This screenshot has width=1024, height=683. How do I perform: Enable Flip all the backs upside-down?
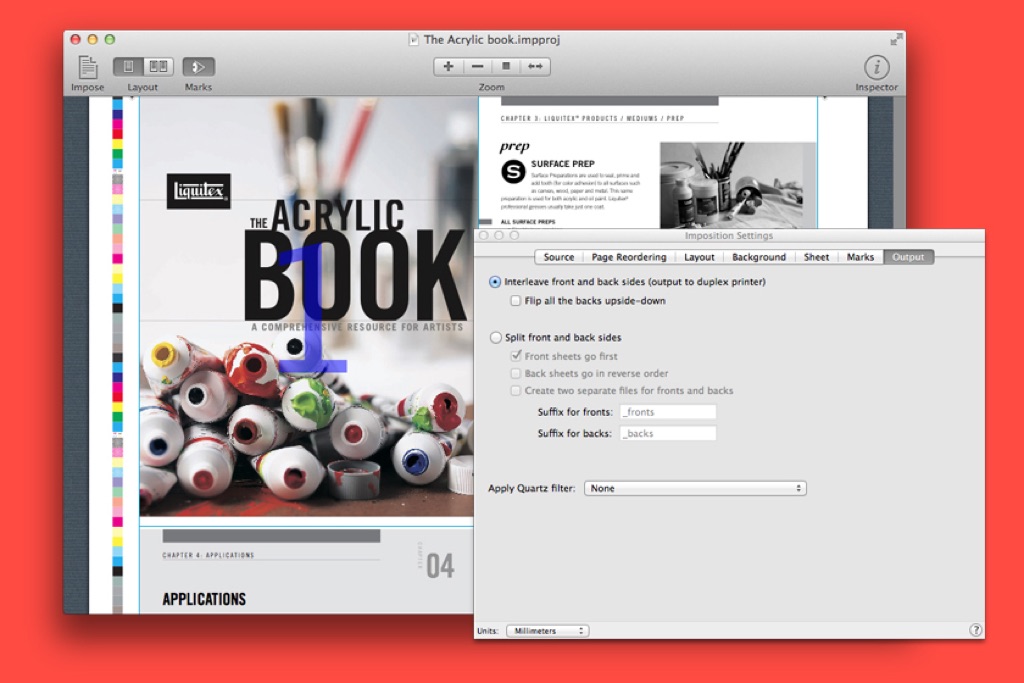coord(516,301)
